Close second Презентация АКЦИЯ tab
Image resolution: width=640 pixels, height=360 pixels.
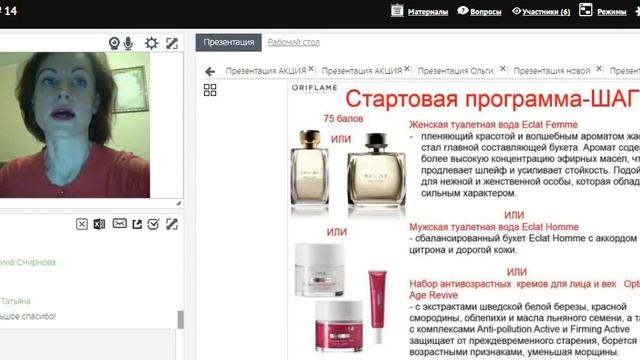click(x=407, y=69)
